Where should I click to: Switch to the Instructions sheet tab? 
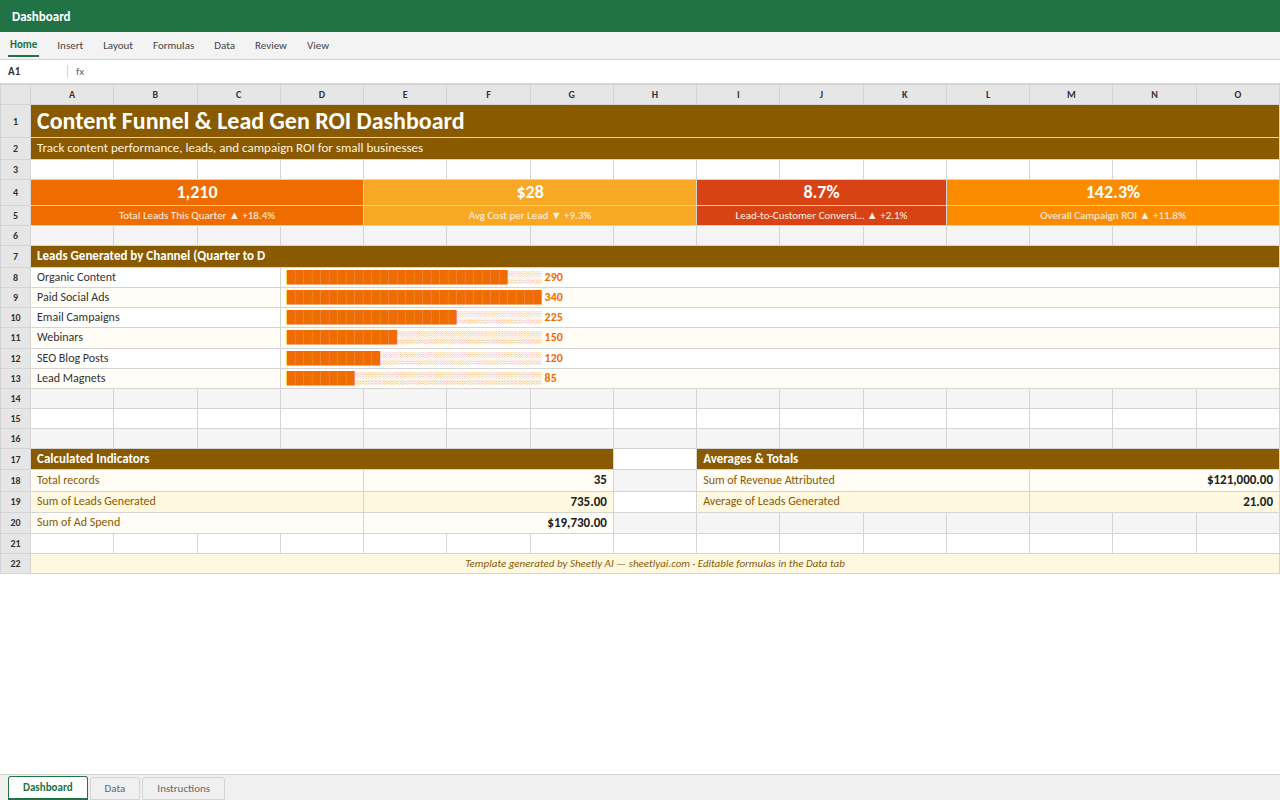click(x=184, y=788)
